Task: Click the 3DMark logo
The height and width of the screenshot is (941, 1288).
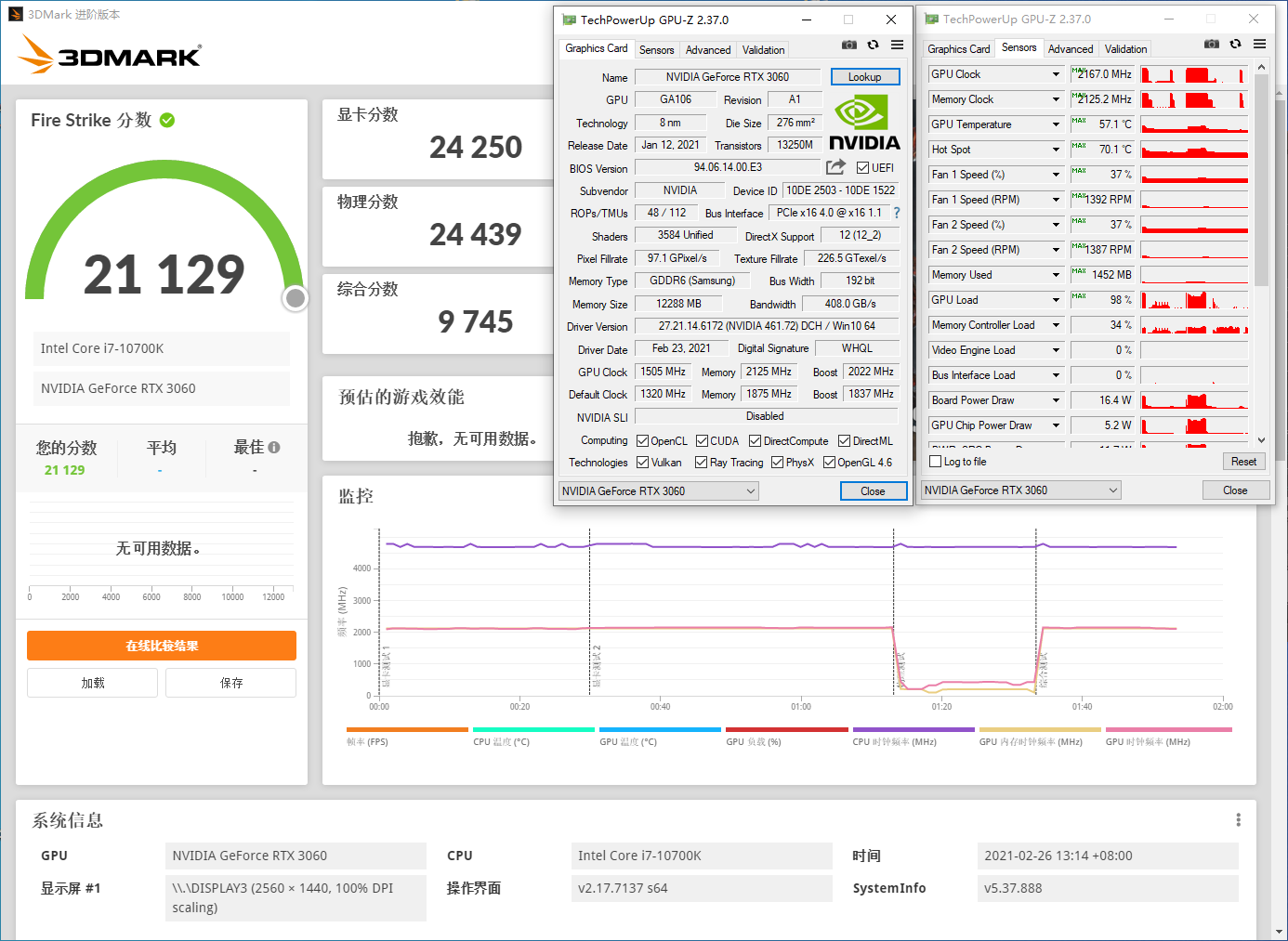Action: pyautogui.click(x=110, y=55)
